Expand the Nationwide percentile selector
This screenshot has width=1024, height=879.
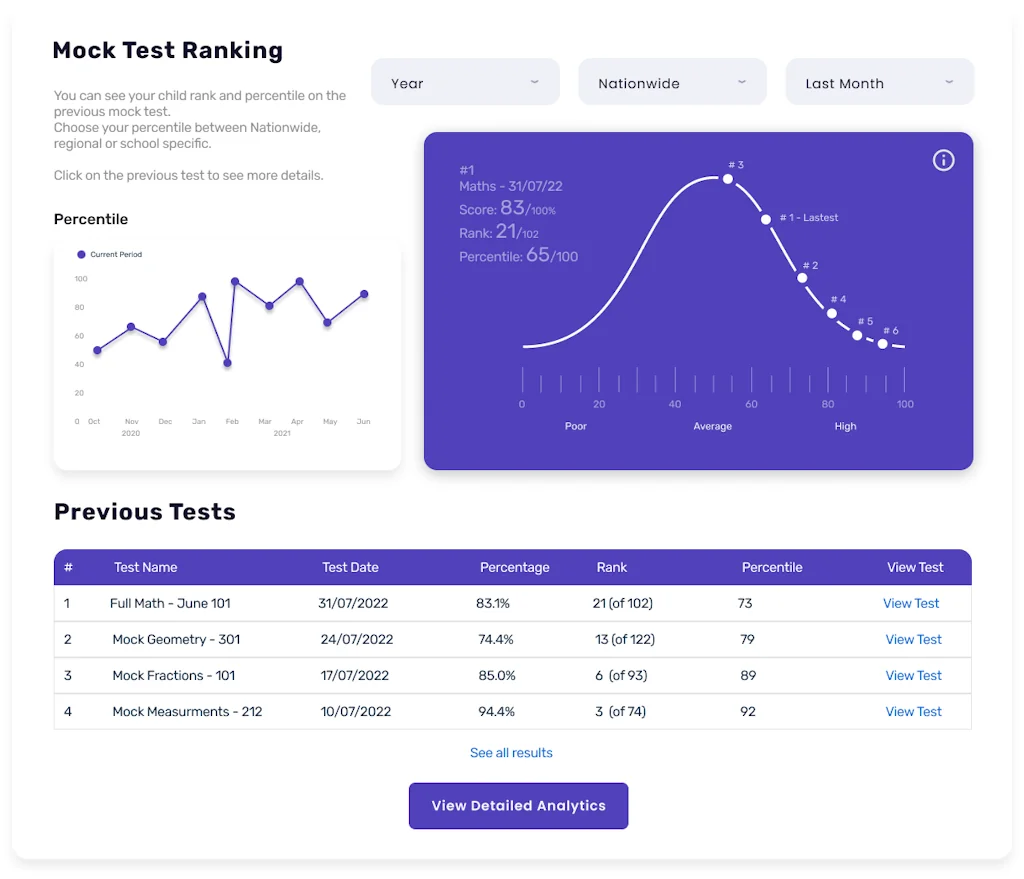(672, 82)
